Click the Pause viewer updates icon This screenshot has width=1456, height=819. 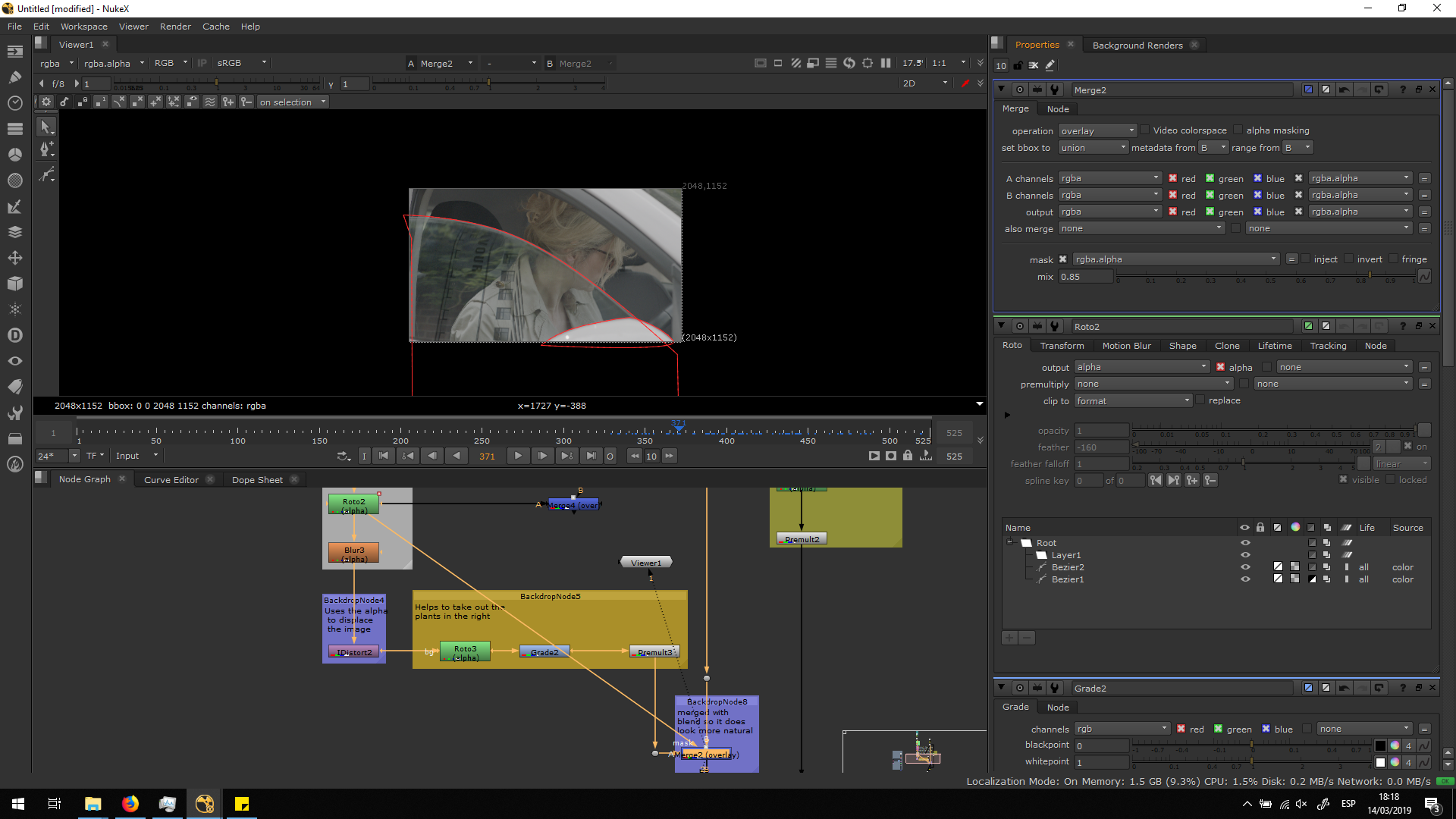coord(885,63)
